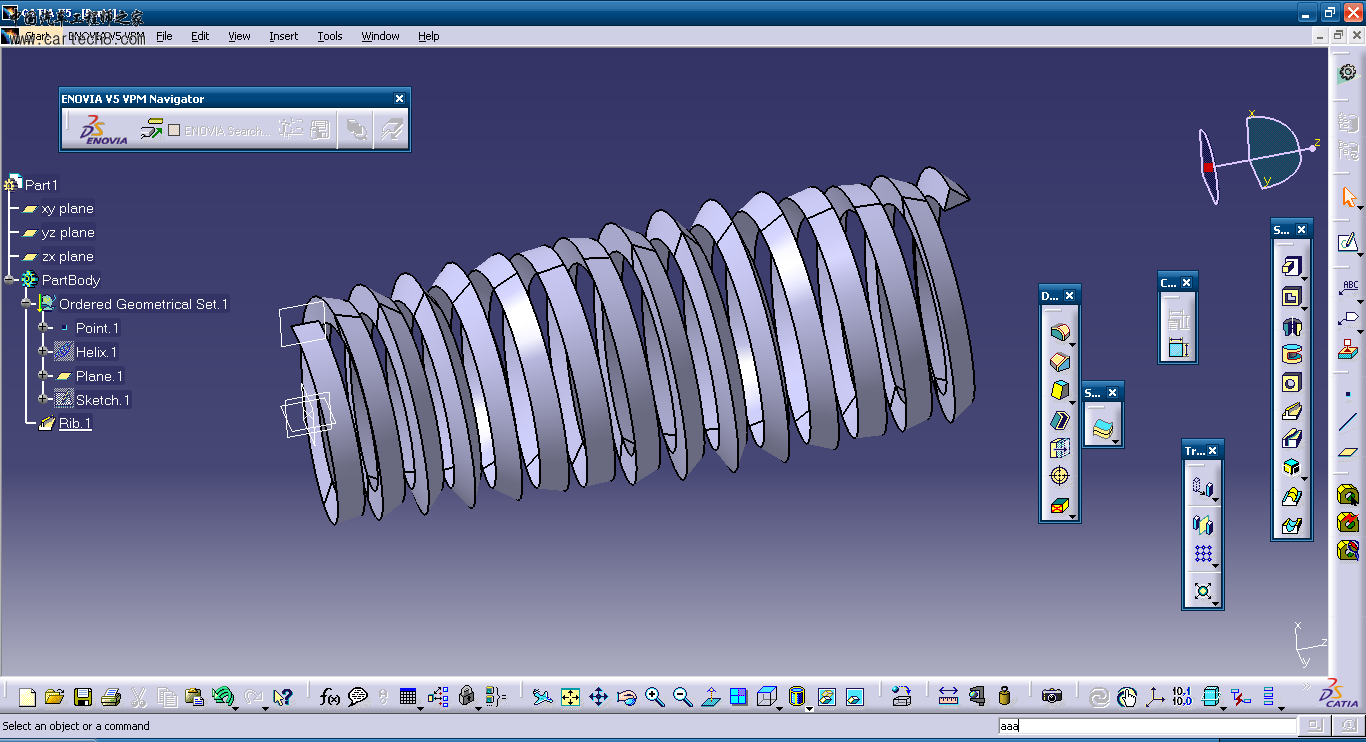Image resolution: width=1366 pixels, height=742 pixels.
Task: Select Part1 root node
Action: [x=41, y=185]
